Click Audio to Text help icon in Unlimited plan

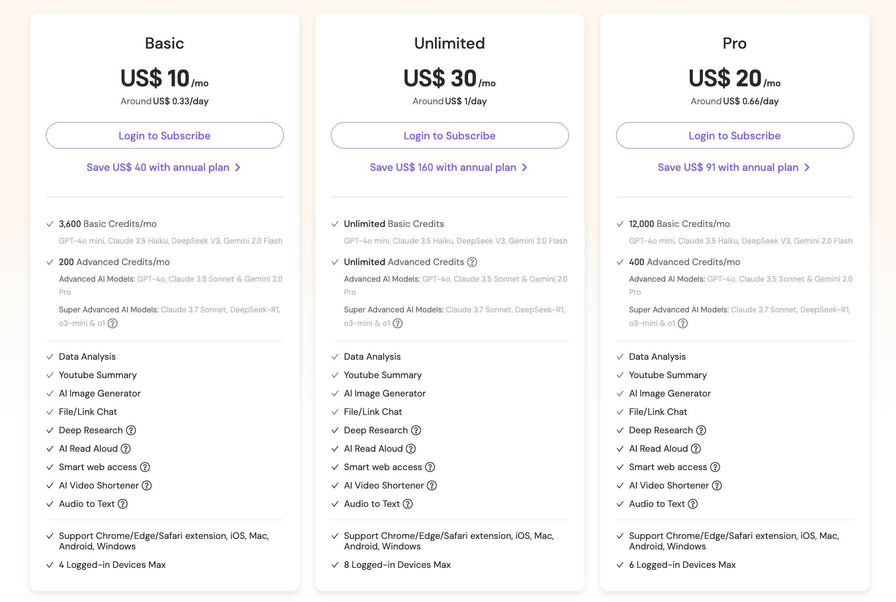point(407,504)
